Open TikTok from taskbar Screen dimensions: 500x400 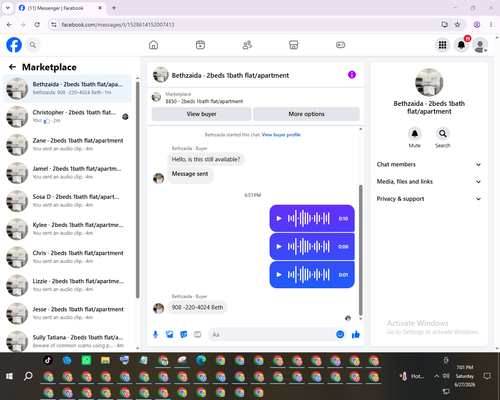tap(48, 360)
